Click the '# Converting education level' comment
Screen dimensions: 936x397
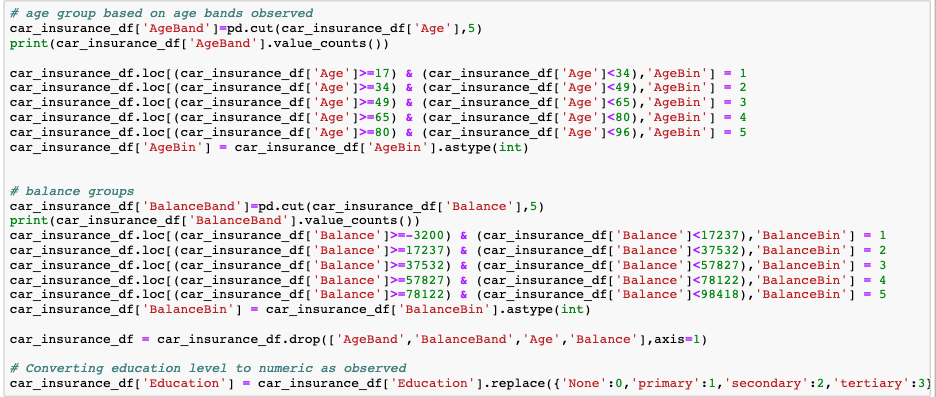(208, 368)
